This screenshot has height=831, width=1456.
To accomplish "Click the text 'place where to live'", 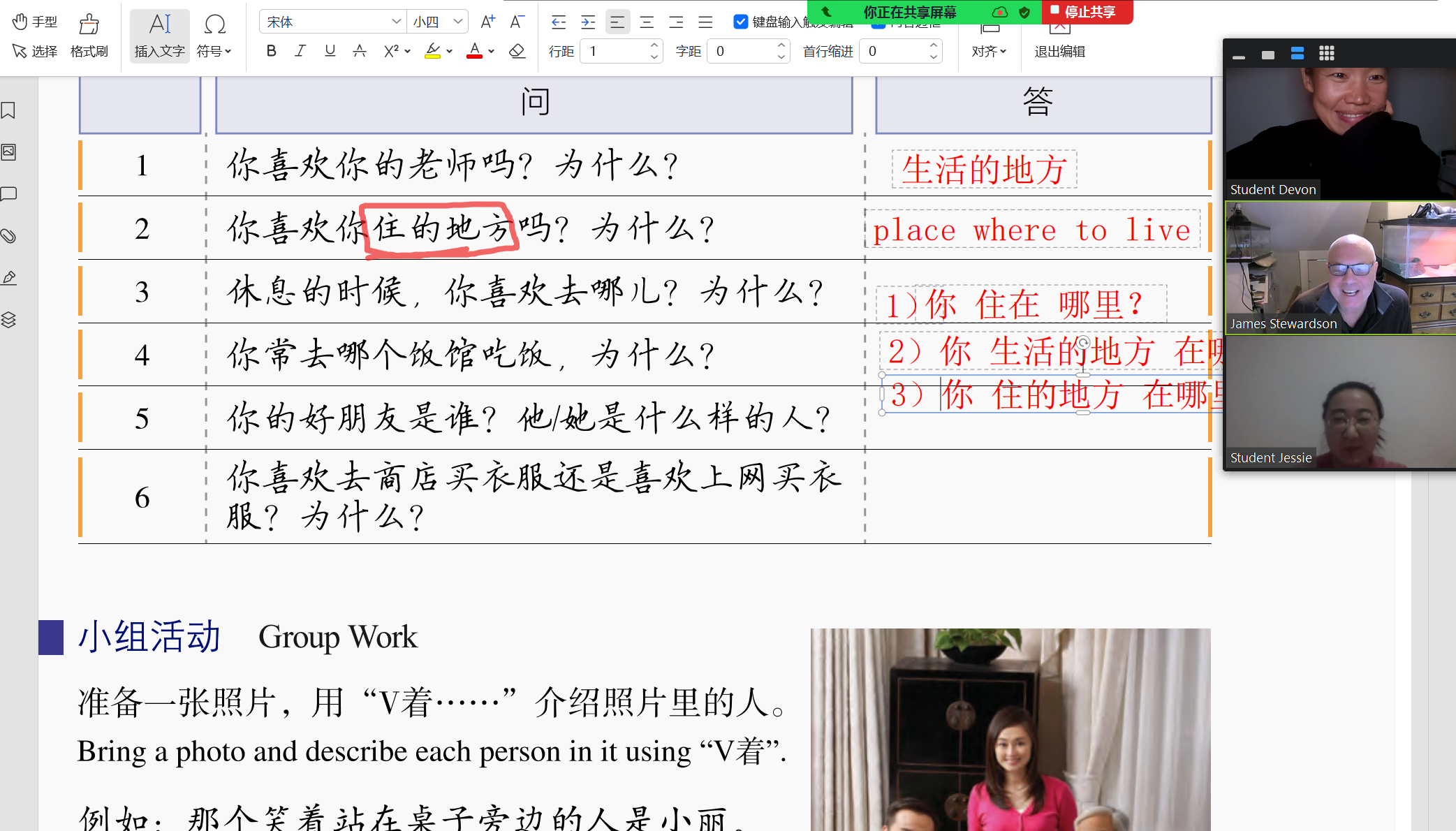I will click(x=1032, y=230).
